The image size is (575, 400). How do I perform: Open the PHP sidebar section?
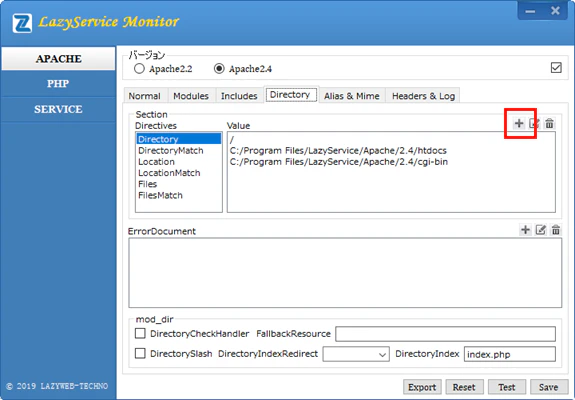click(58, 84)
